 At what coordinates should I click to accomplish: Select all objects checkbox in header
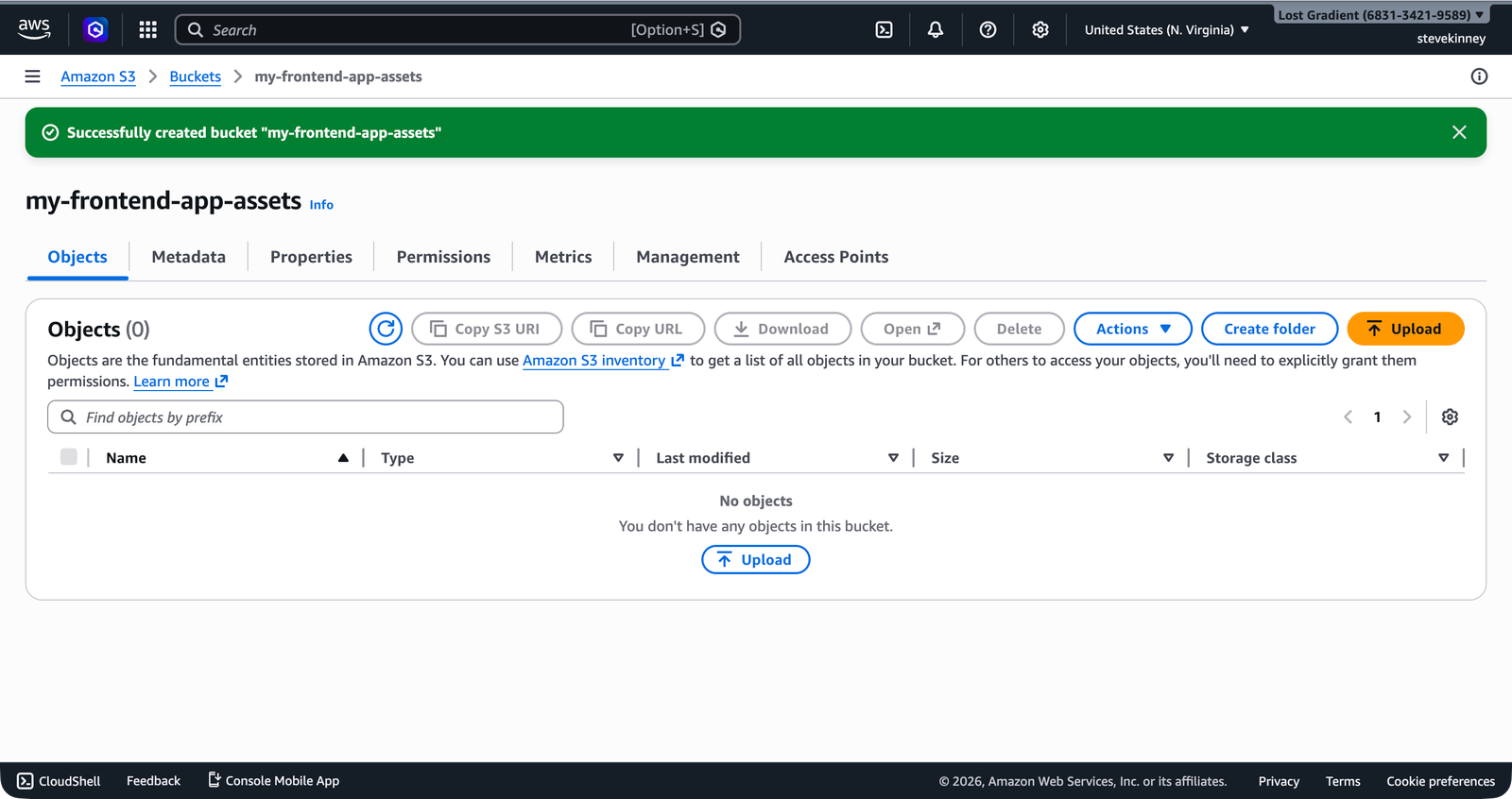pyautogui.click(x=68, y=457)
